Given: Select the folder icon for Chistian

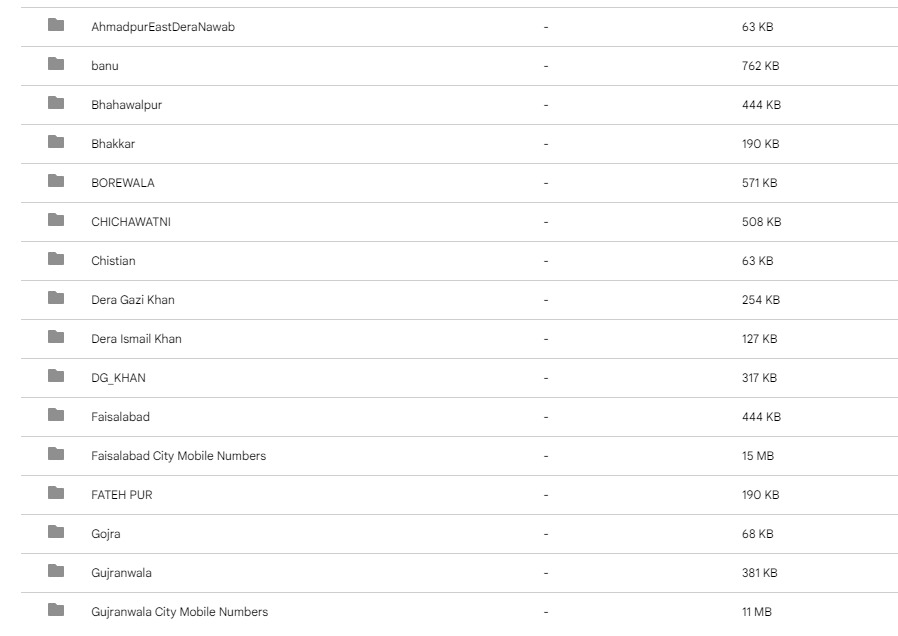Looking at the screenshot, I should (x=56, y=259).
